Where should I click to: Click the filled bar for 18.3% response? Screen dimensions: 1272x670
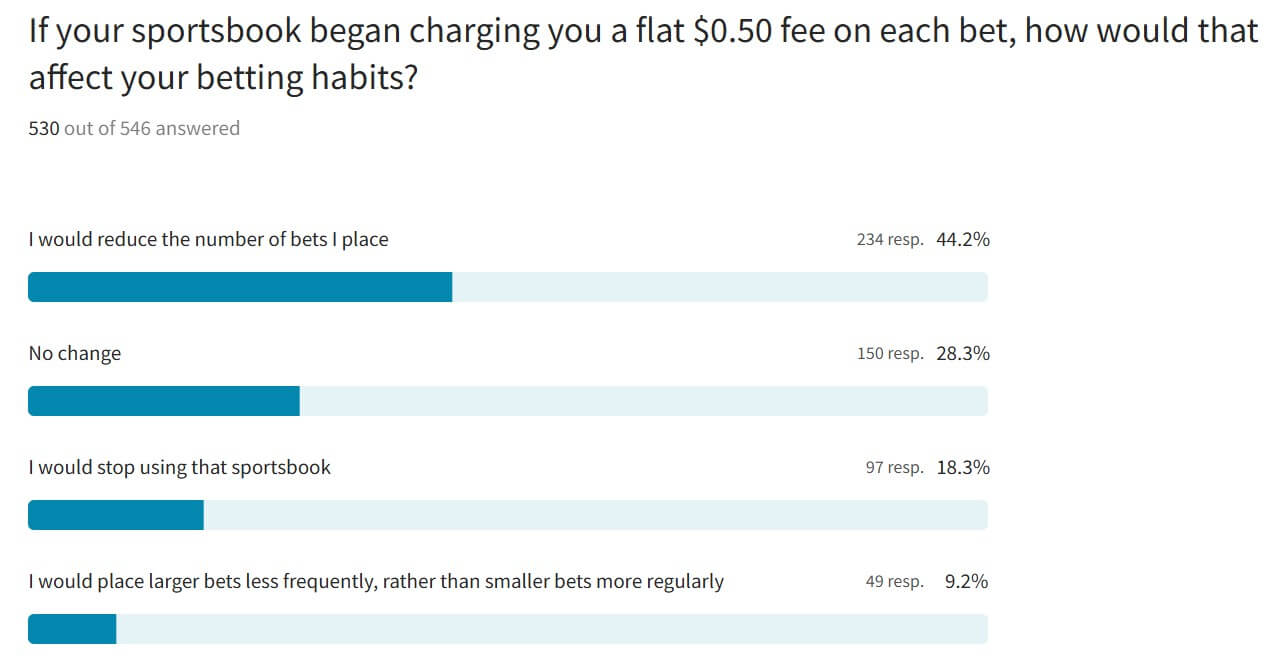(x=116, y=515)
